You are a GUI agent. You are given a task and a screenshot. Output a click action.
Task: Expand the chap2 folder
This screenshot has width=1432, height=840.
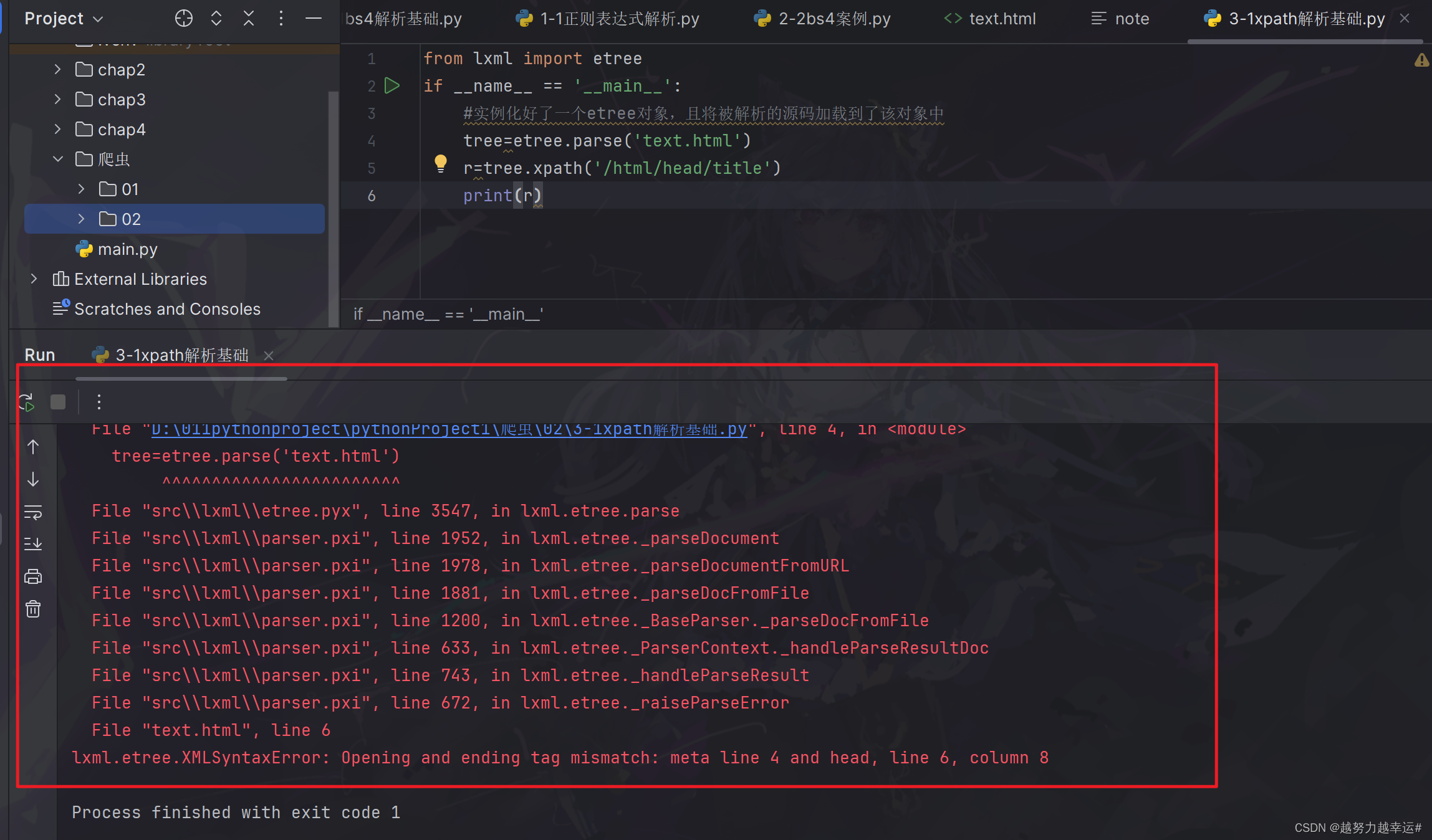pos(57,69)
